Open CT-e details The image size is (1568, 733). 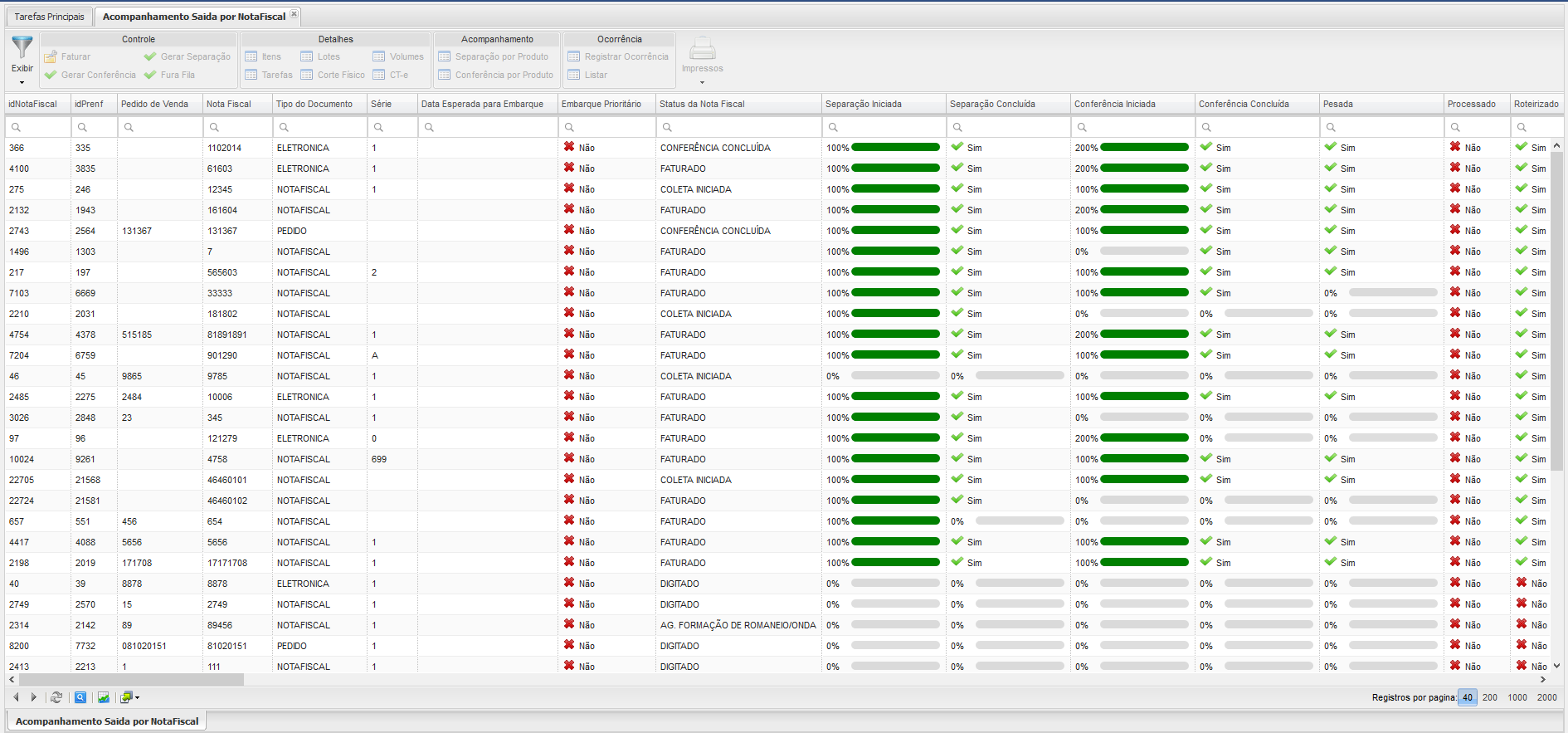tap(390, 75)
